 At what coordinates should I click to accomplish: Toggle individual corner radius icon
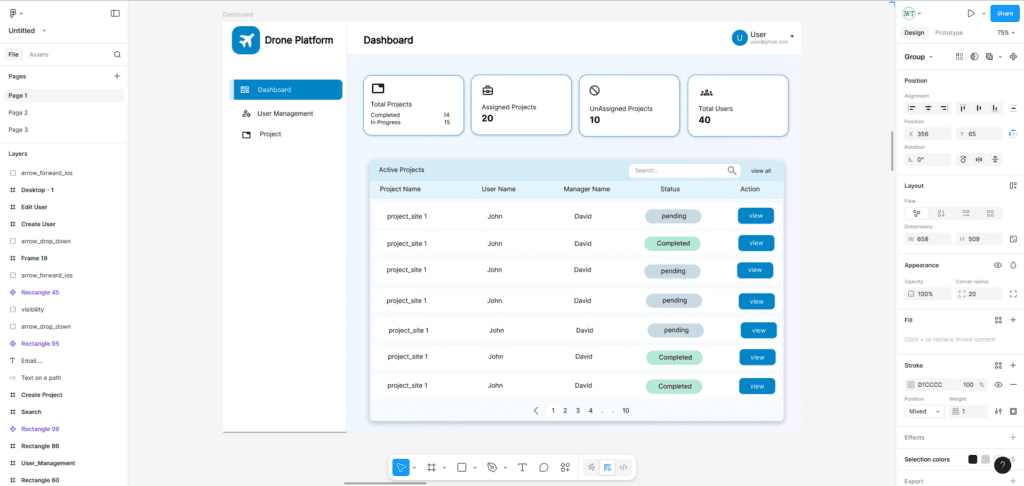pyautogui.click(x=1013, y=294)
